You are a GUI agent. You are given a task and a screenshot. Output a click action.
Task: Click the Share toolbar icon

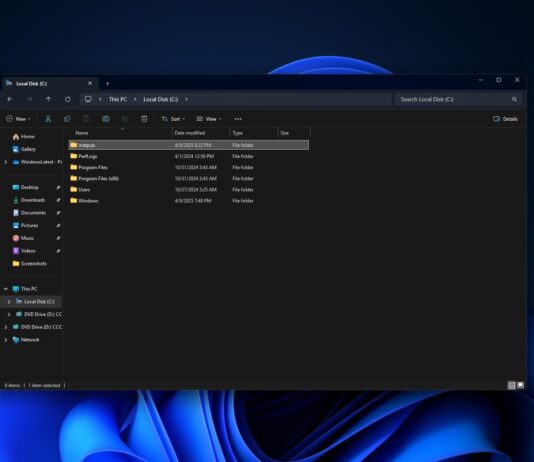125,119
